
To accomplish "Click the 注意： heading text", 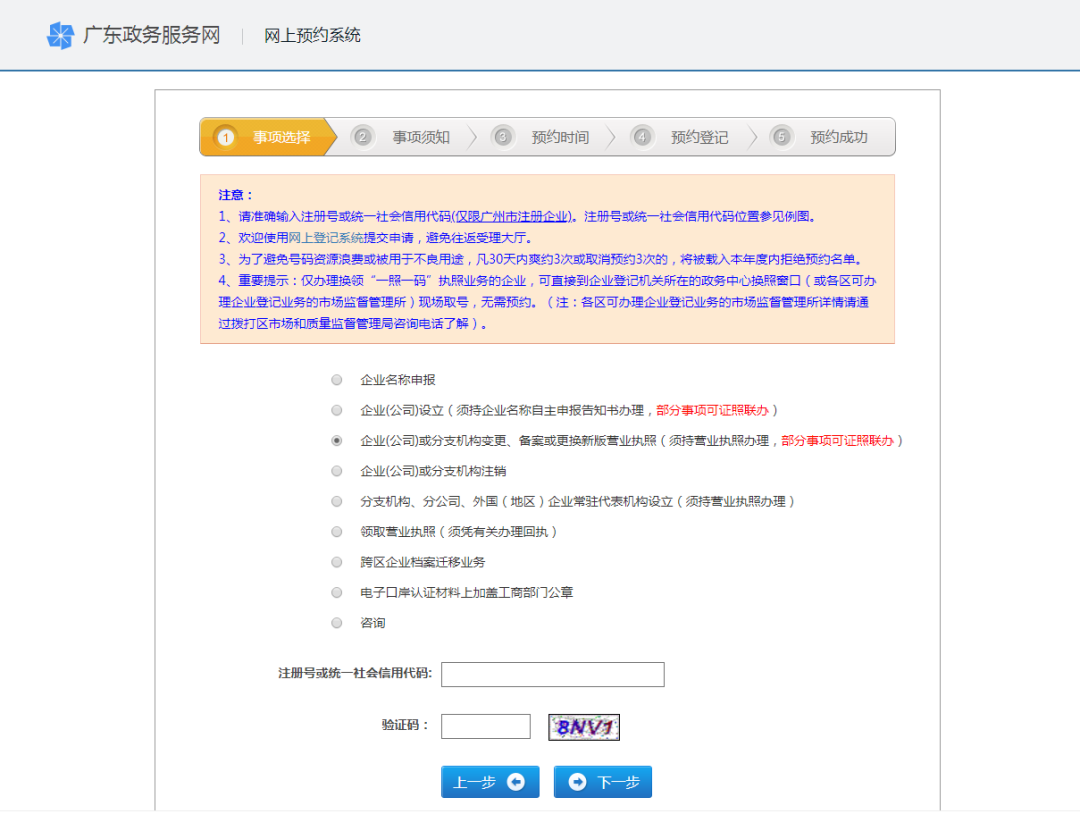I will pyautogui.click(x=236, y=195).
